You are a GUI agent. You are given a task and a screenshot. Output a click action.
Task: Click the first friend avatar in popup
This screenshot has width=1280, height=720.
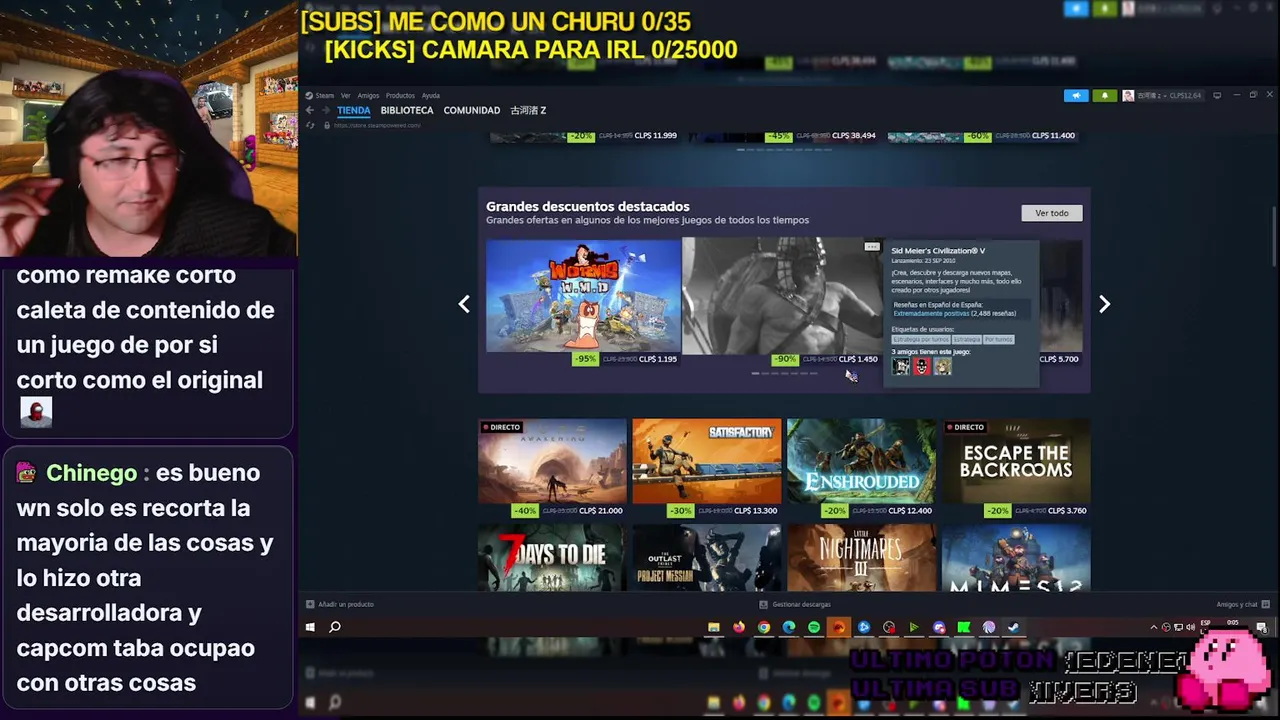point(901,366)
